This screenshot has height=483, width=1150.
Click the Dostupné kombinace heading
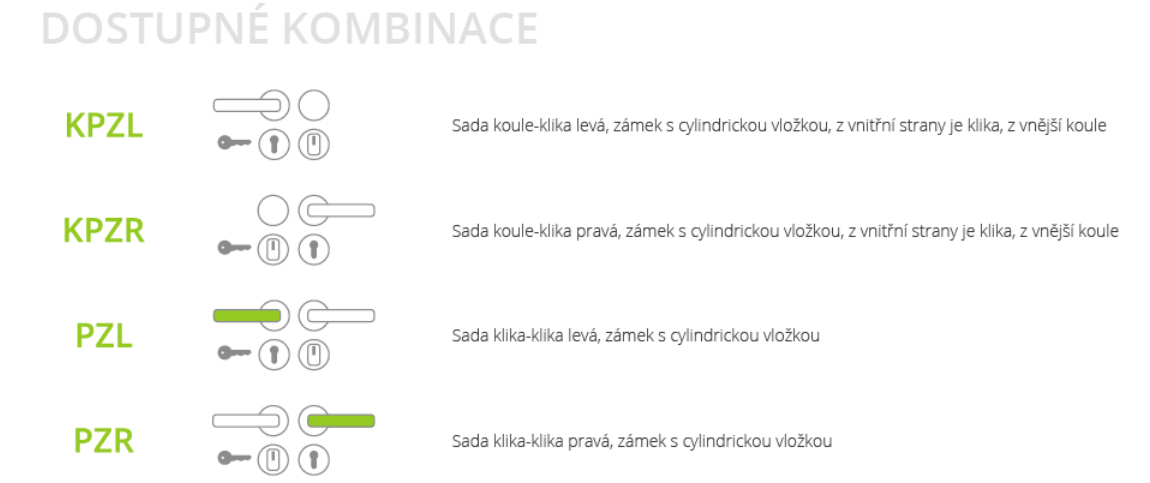290,29
